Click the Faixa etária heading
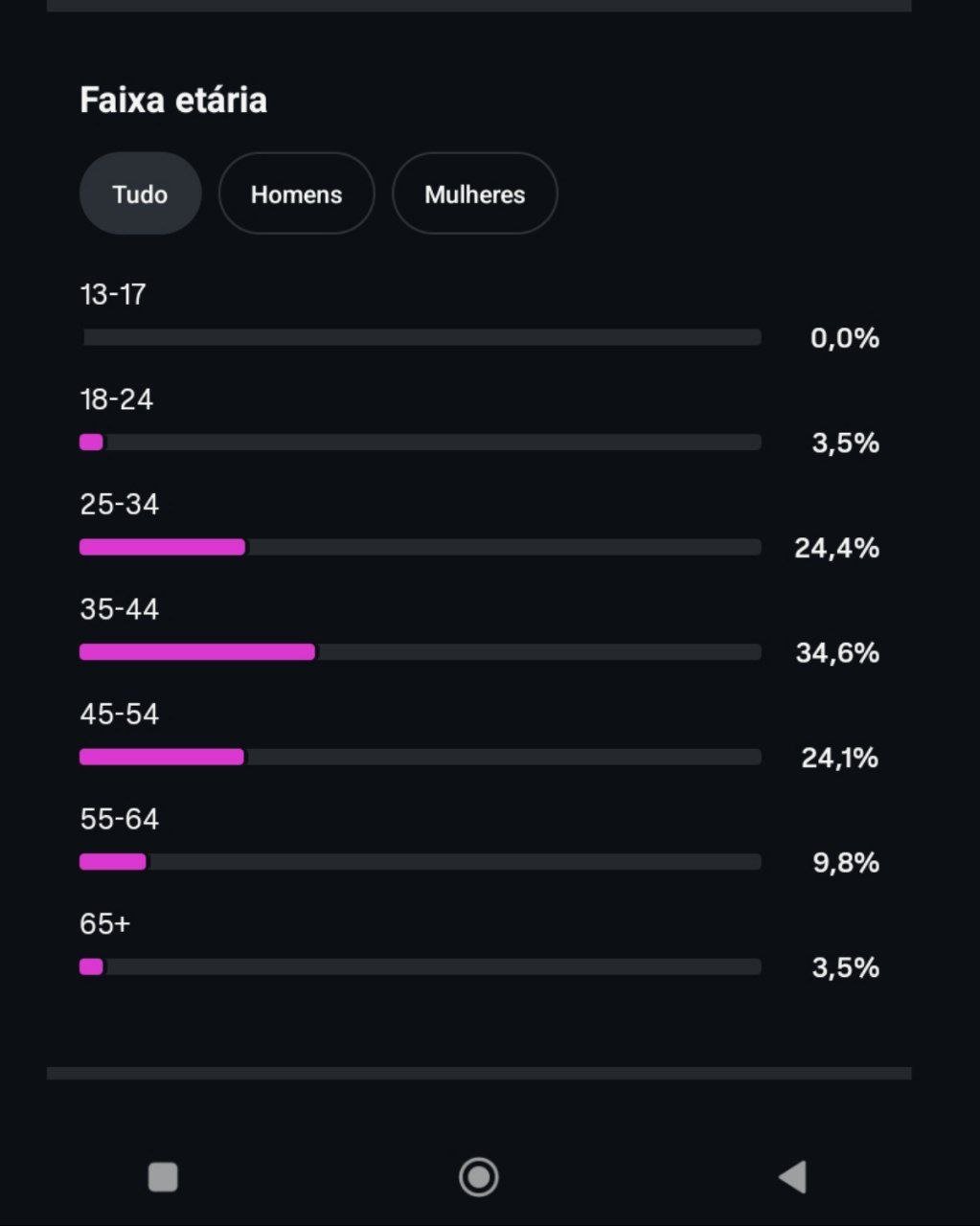The width and height of the screenshot is (980, 1226). 173,100
